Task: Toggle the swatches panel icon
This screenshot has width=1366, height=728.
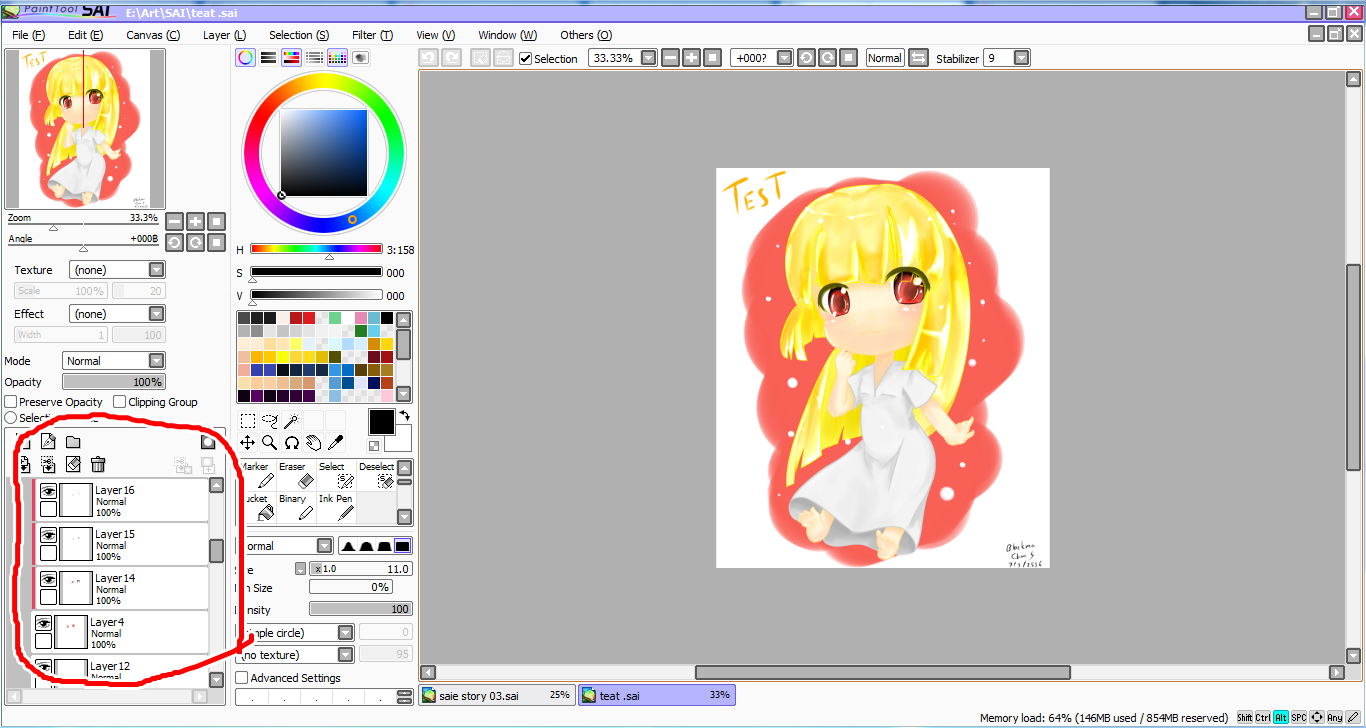Action: tap(337, 58)
